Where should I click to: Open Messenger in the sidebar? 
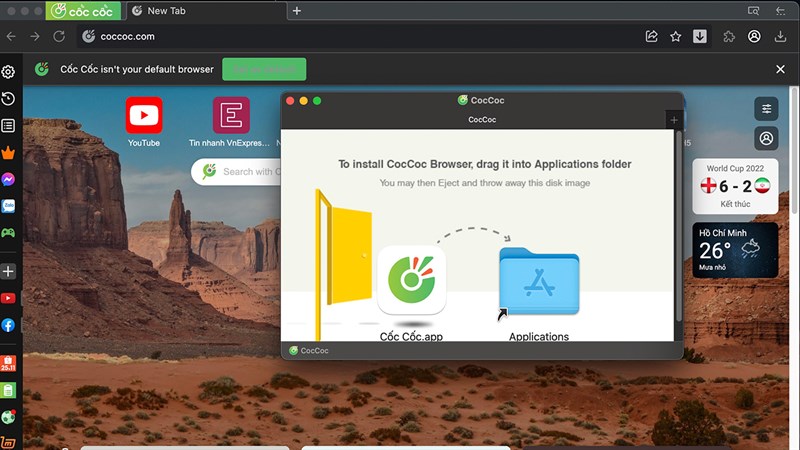coord(8,180)
